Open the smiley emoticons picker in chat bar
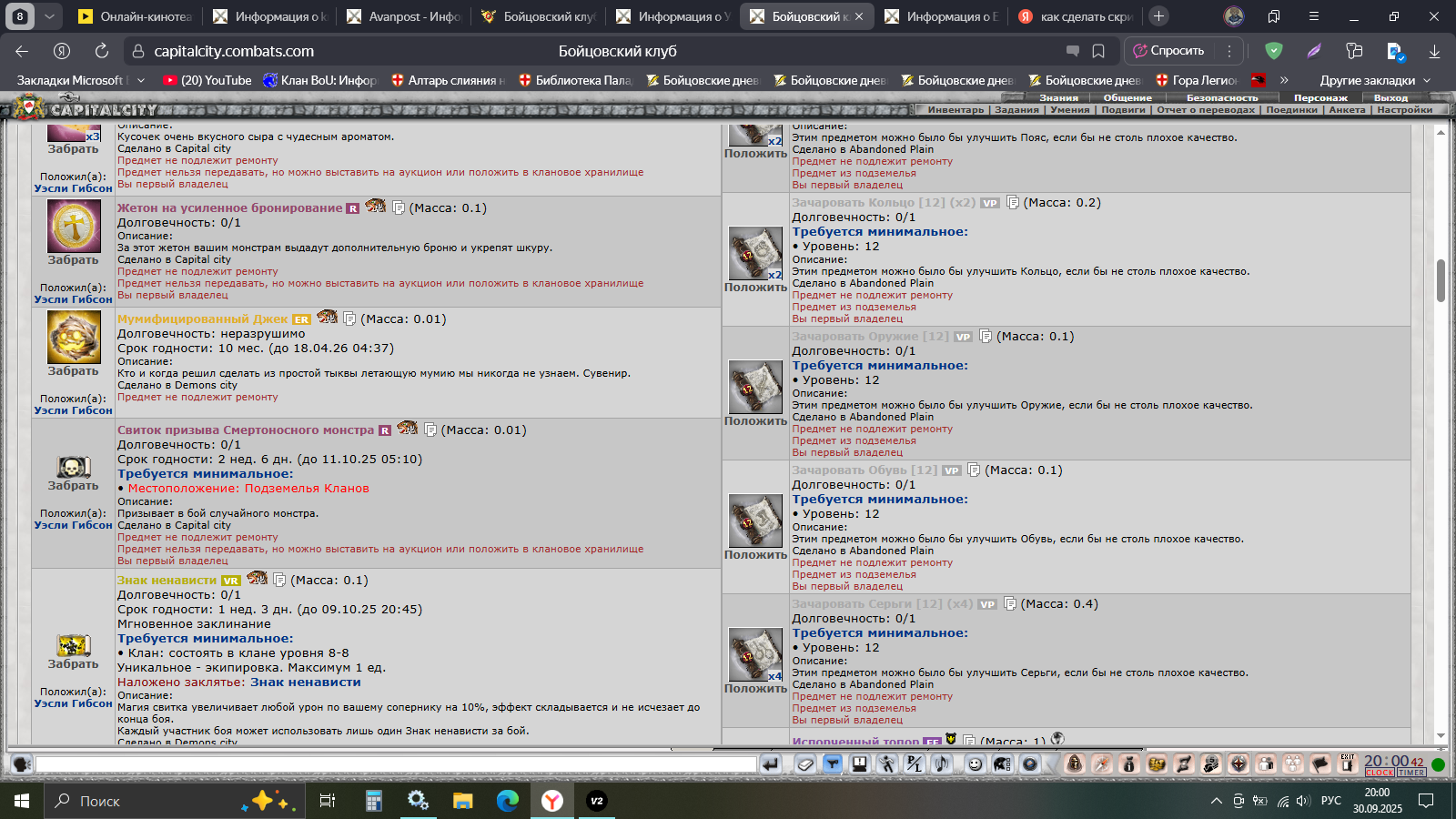This screenshot has width=1456, height=819. click(975, 764)
